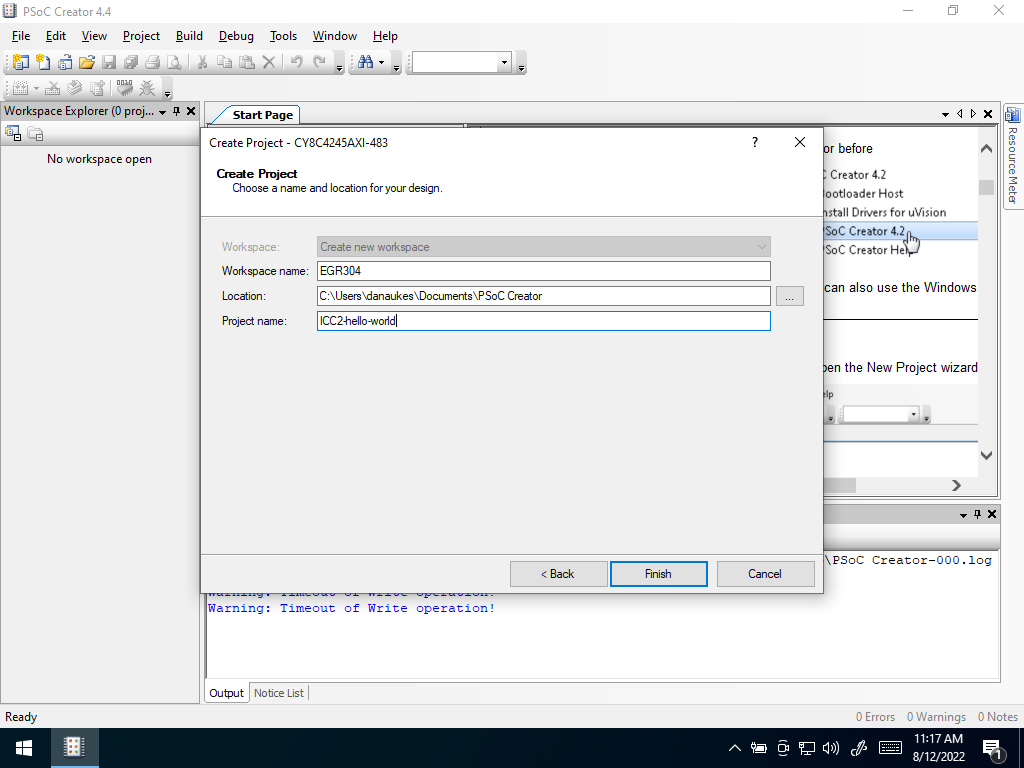This screenshot has height=768, width=1024.
Task: Open the View menu
Action: point(94,36)
